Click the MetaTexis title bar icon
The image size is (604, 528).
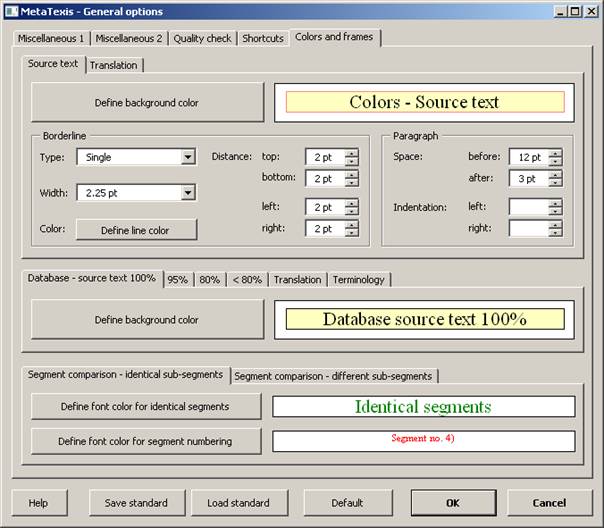click(x=11, y=11)
